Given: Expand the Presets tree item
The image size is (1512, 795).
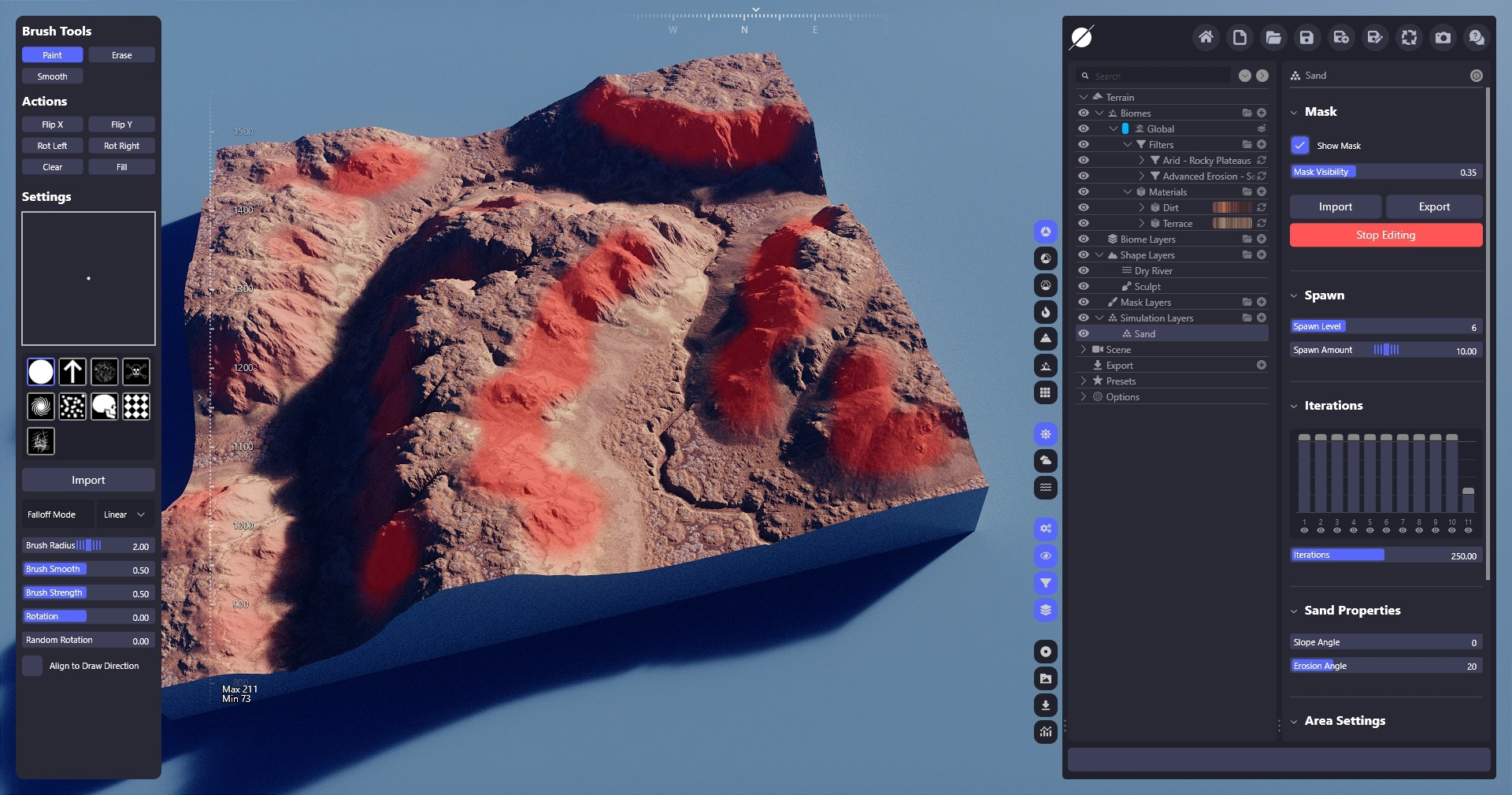Looking at the screenshot, I should [x=1084, y=381].
